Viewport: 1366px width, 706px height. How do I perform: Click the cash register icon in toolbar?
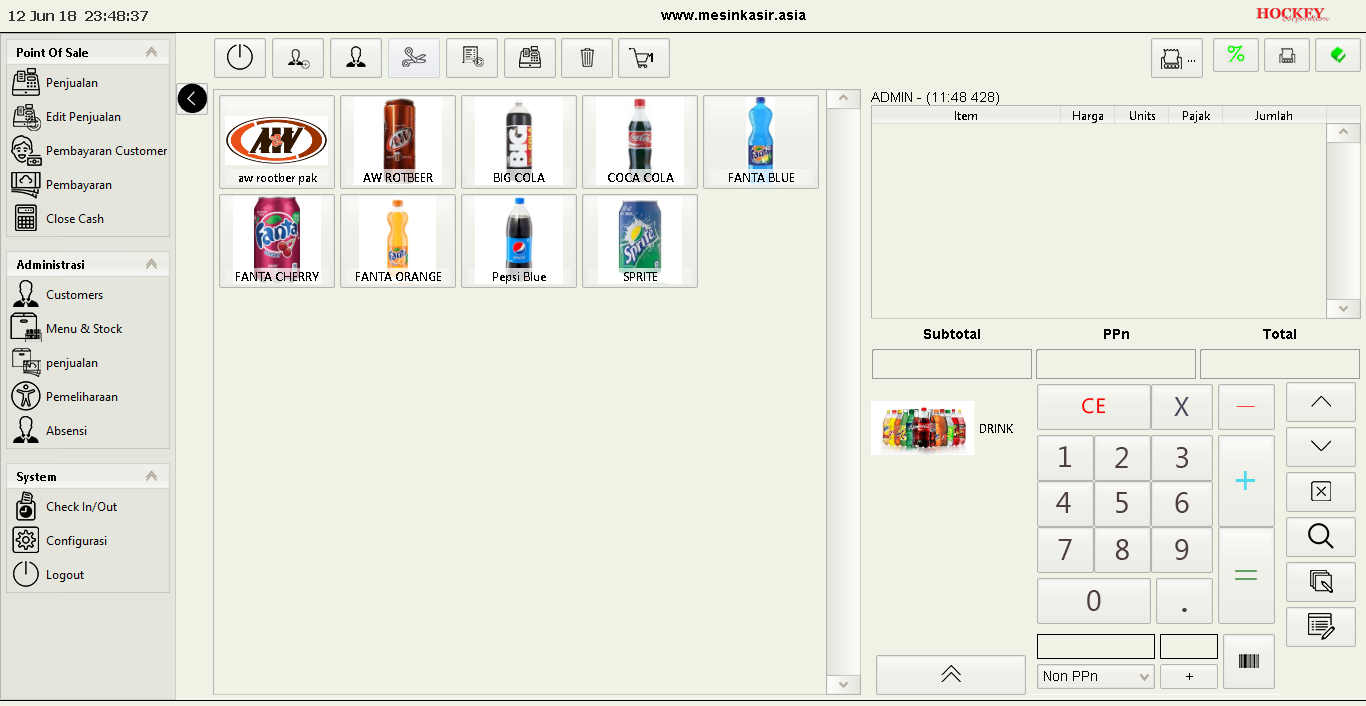[530, 58]
